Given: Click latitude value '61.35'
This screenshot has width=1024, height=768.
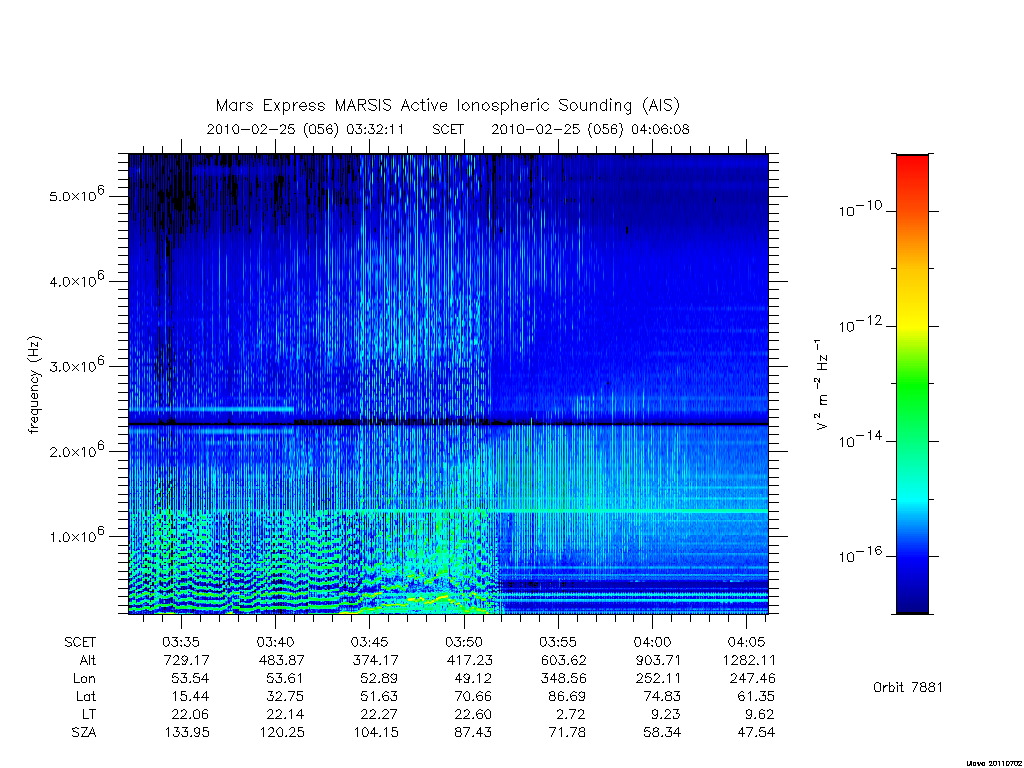Looking at the screenshot, I should coord(756,697).
